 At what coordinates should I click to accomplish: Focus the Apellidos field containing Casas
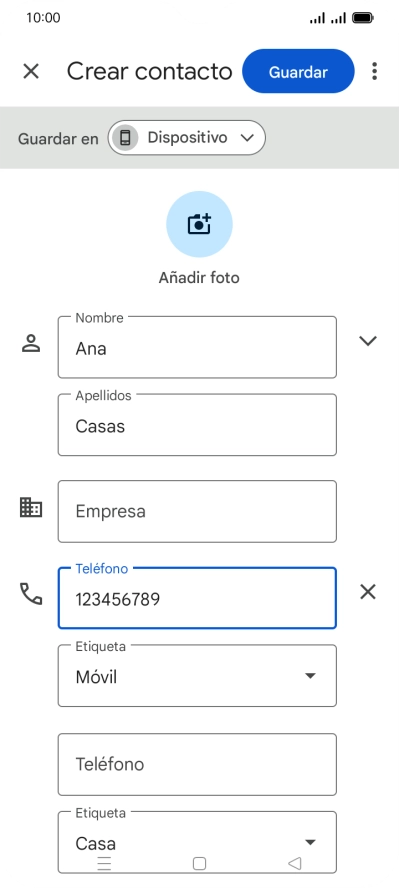tap(197, 425)
